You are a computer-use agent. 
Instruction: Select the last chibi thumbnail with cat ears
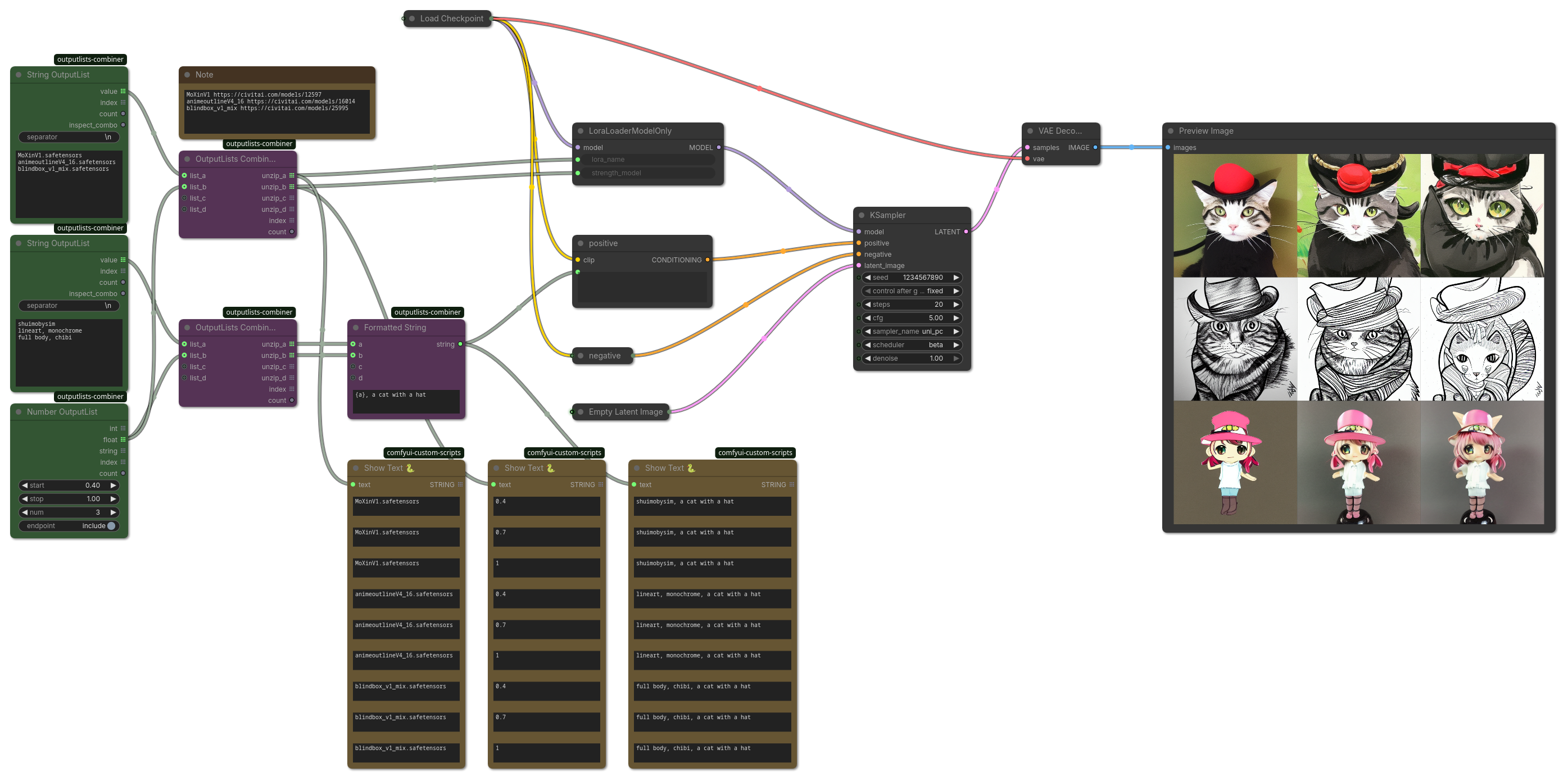coord(1482,462)
